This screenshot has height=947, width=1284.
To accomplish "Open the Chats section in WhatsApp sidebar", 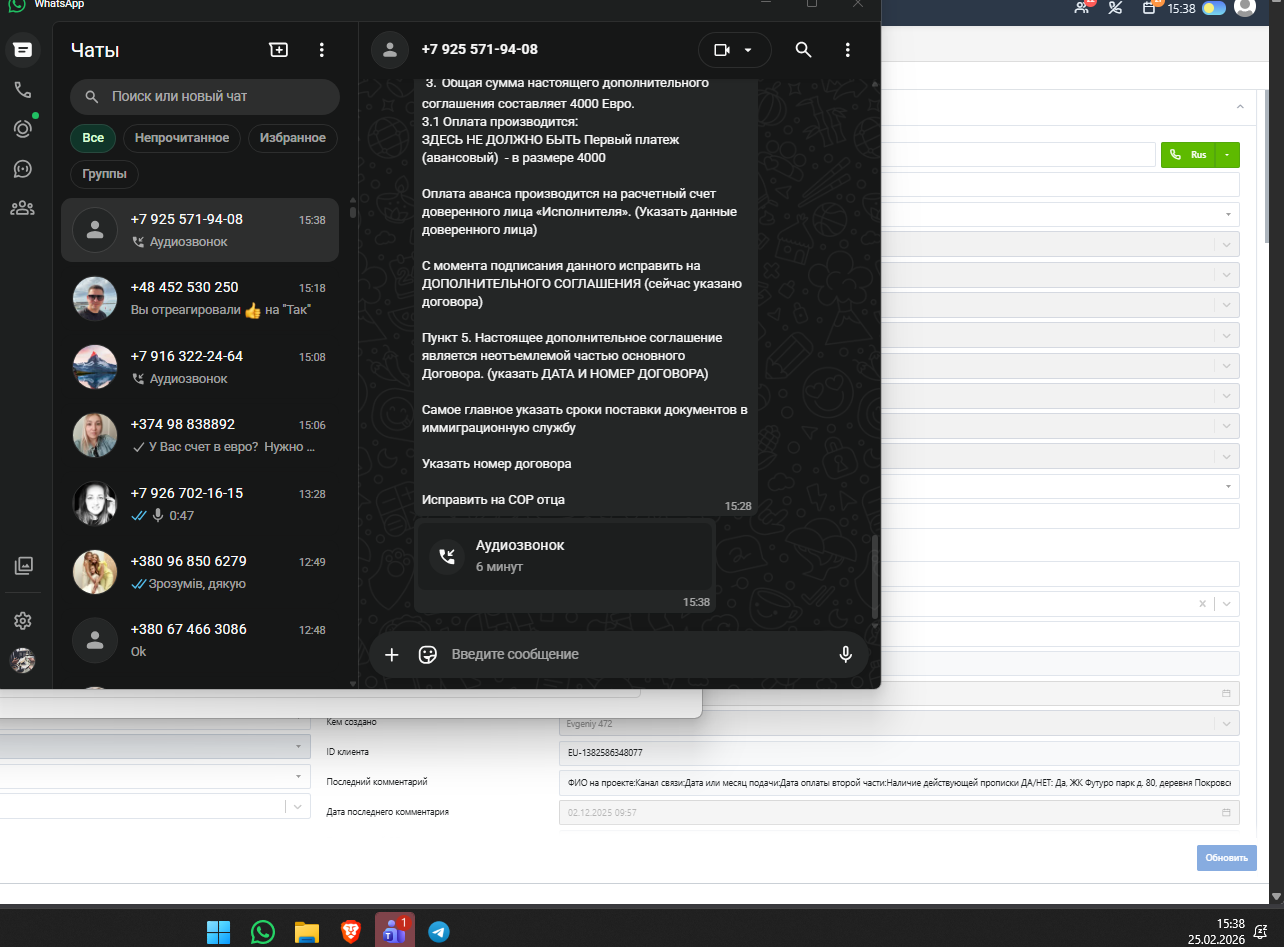I will click(x=22, y=49).
